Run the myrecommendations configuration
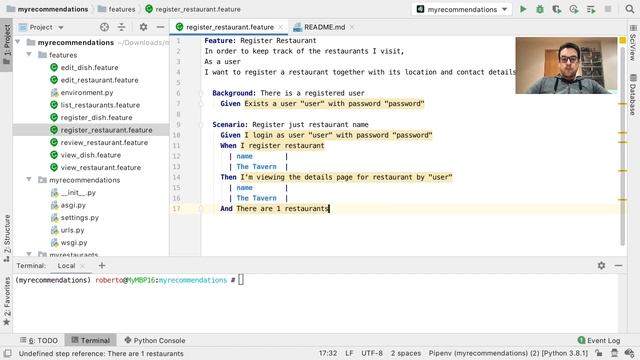 523,9
